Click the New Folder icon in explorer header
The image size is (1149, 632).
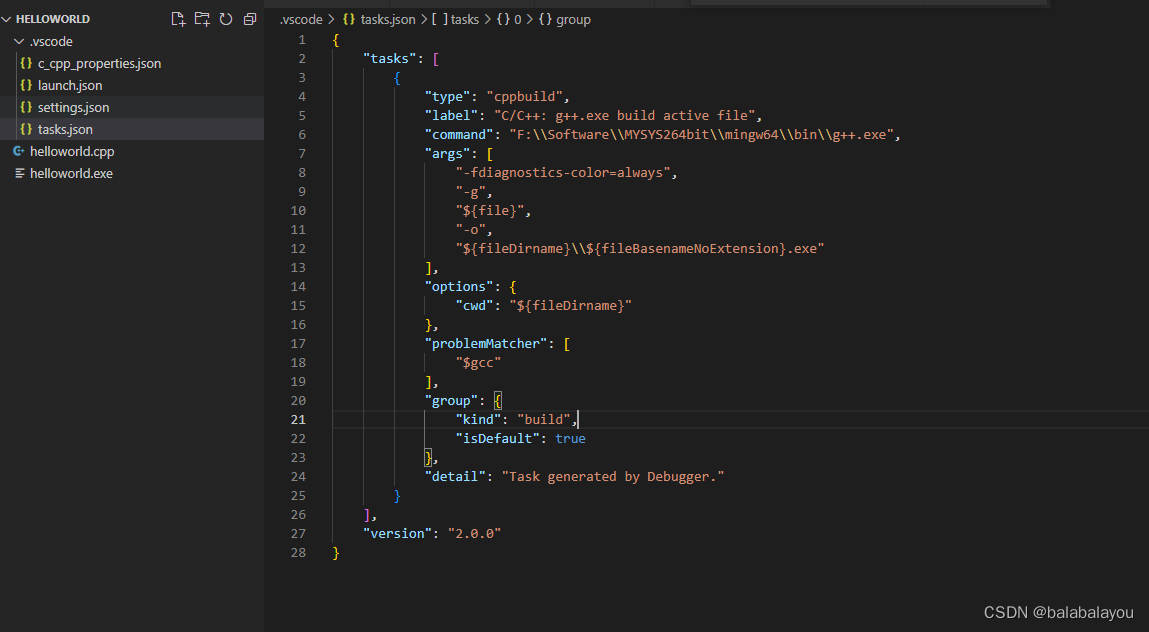[202, 19]
